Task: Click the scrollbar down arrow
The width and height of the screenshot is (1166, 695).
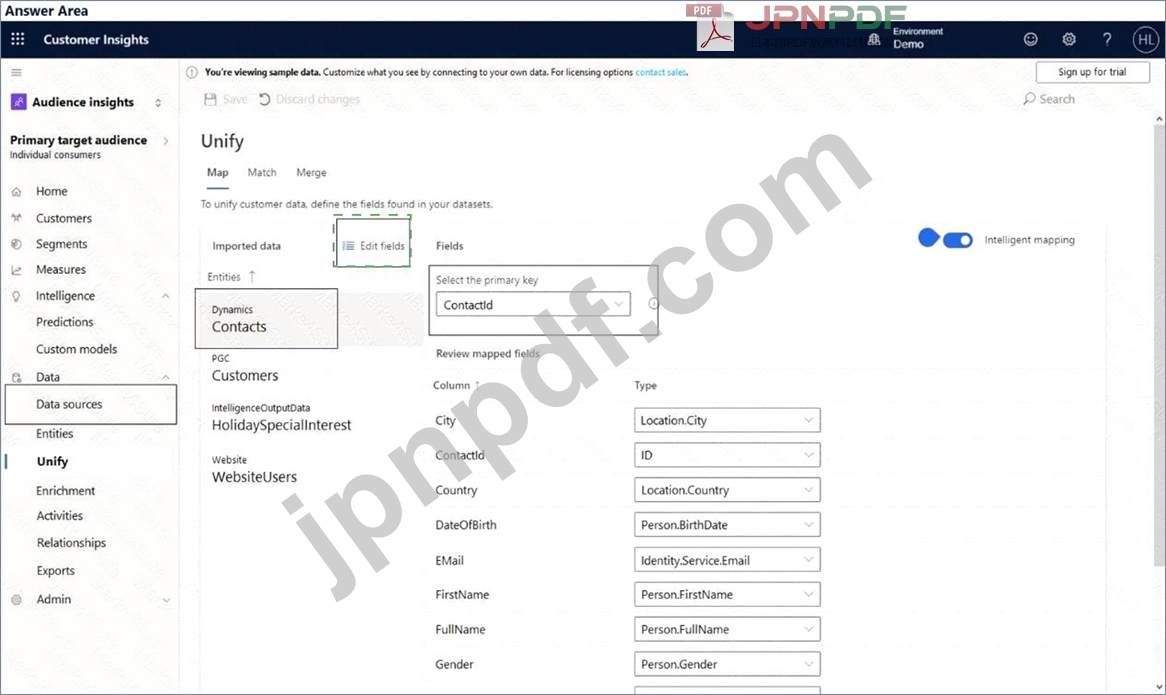Action: [x=1159, y=688]
